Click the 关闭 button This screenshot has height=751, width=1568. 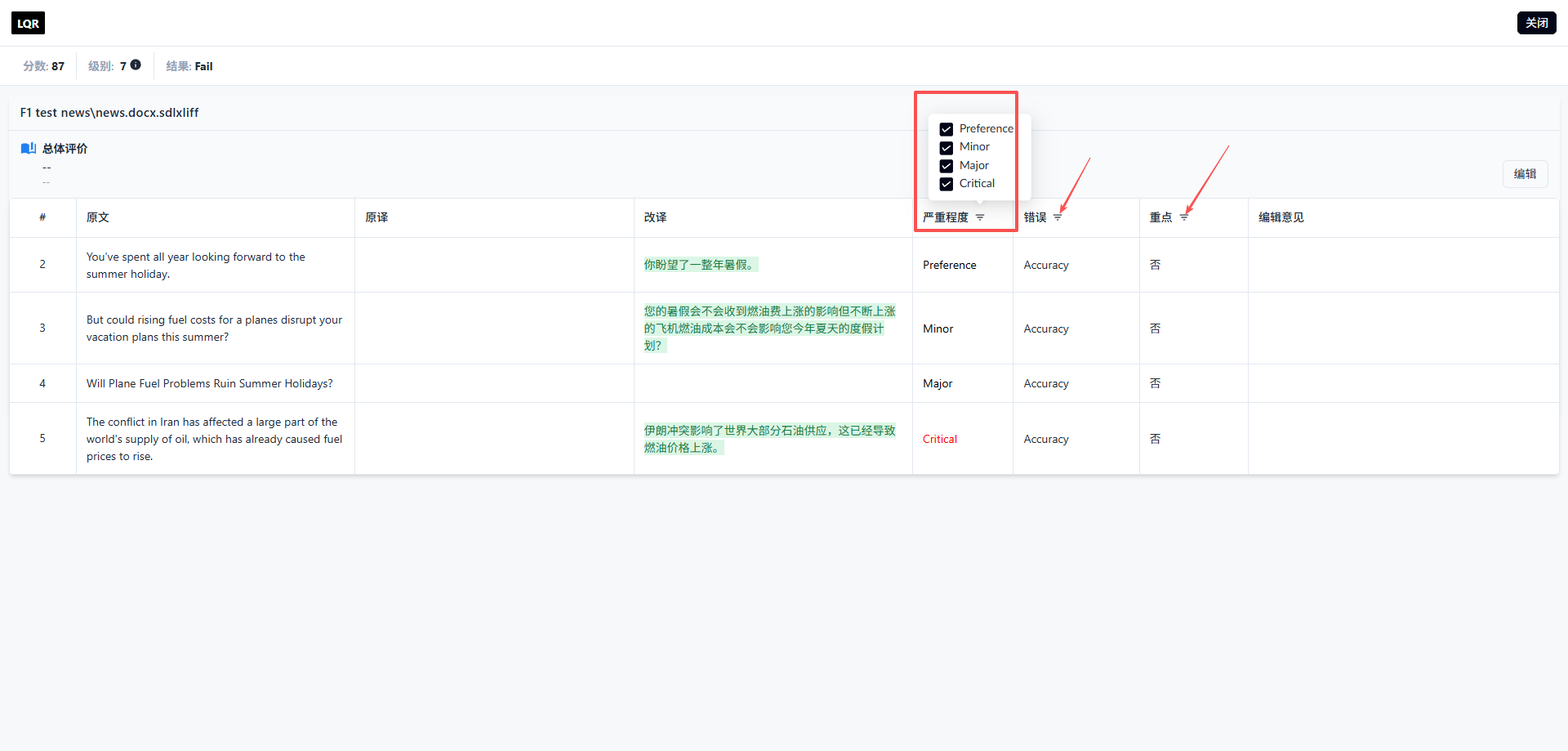tap(1536, 23)
